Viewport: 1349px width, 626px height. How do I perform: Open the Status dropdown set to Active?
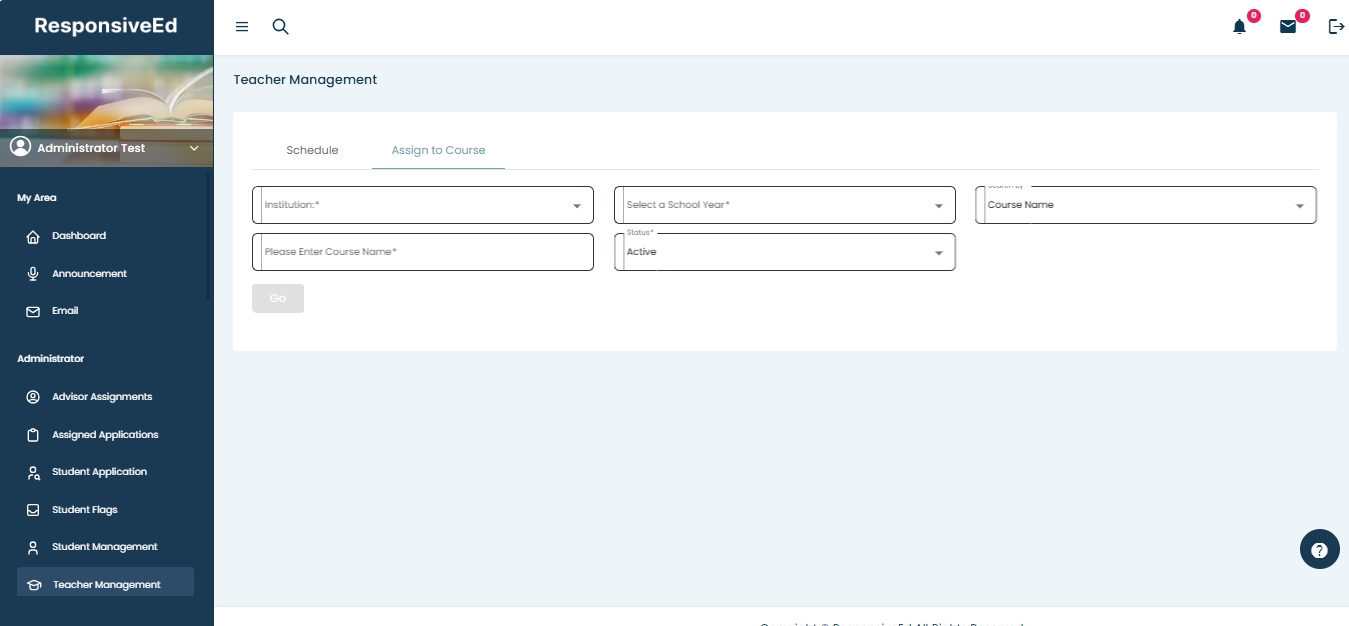(785, 252)
